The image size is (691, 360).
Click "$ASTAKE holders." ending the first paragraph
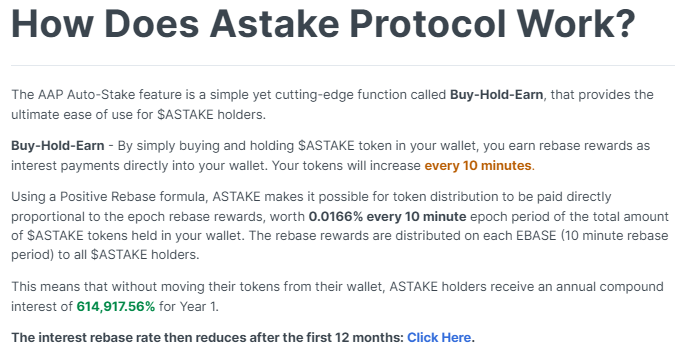coord(212,115)
